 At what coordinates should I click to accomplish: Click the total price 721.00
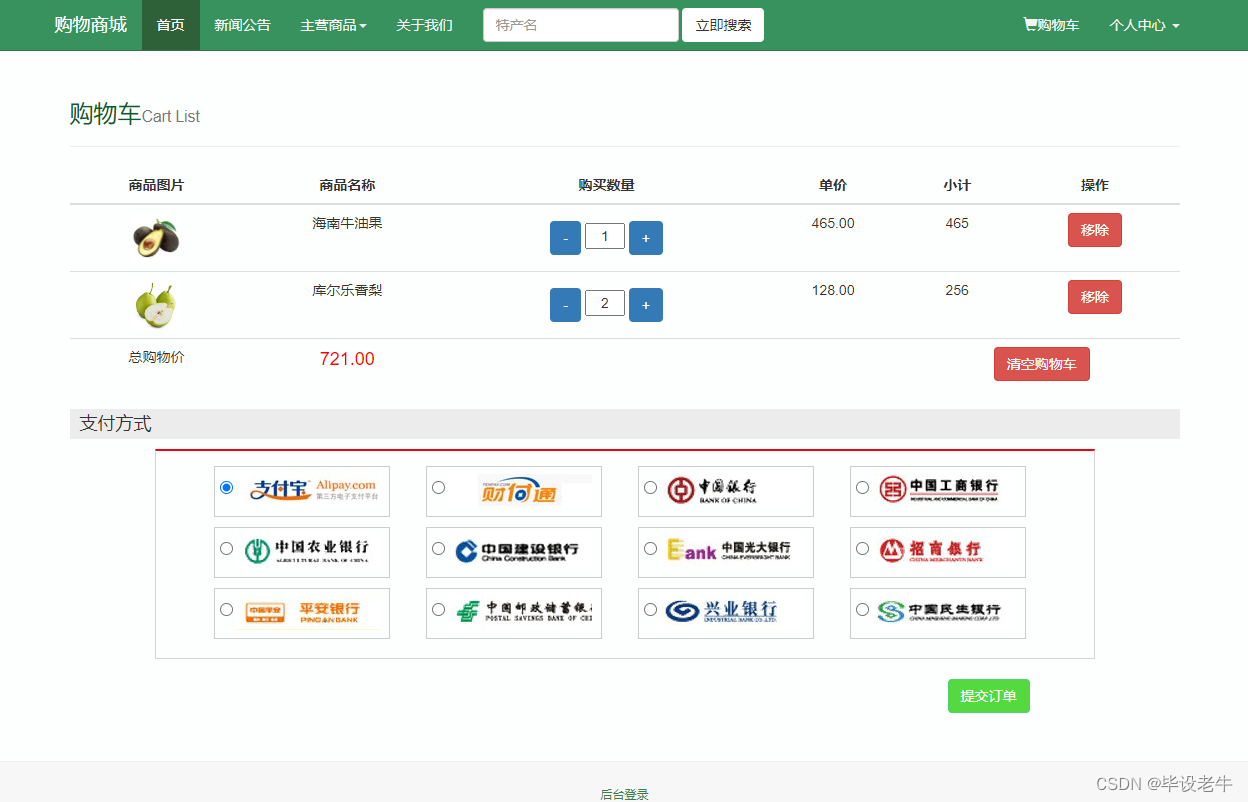point(347,359)
